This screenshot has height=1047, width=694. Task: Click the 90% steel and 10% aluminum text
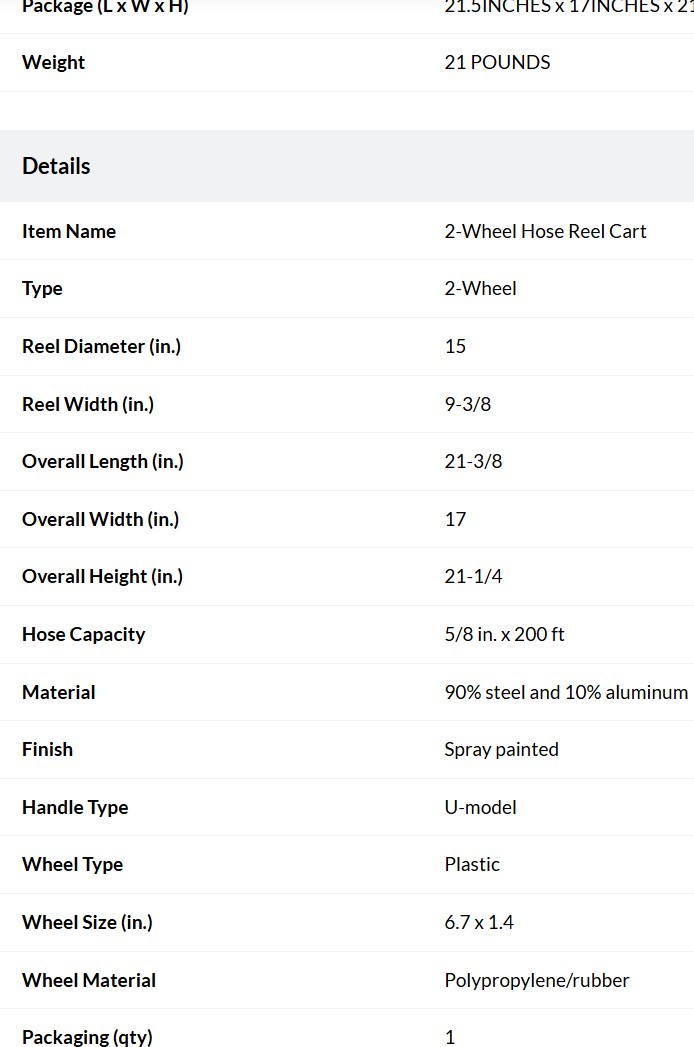(x=566, y=692)
